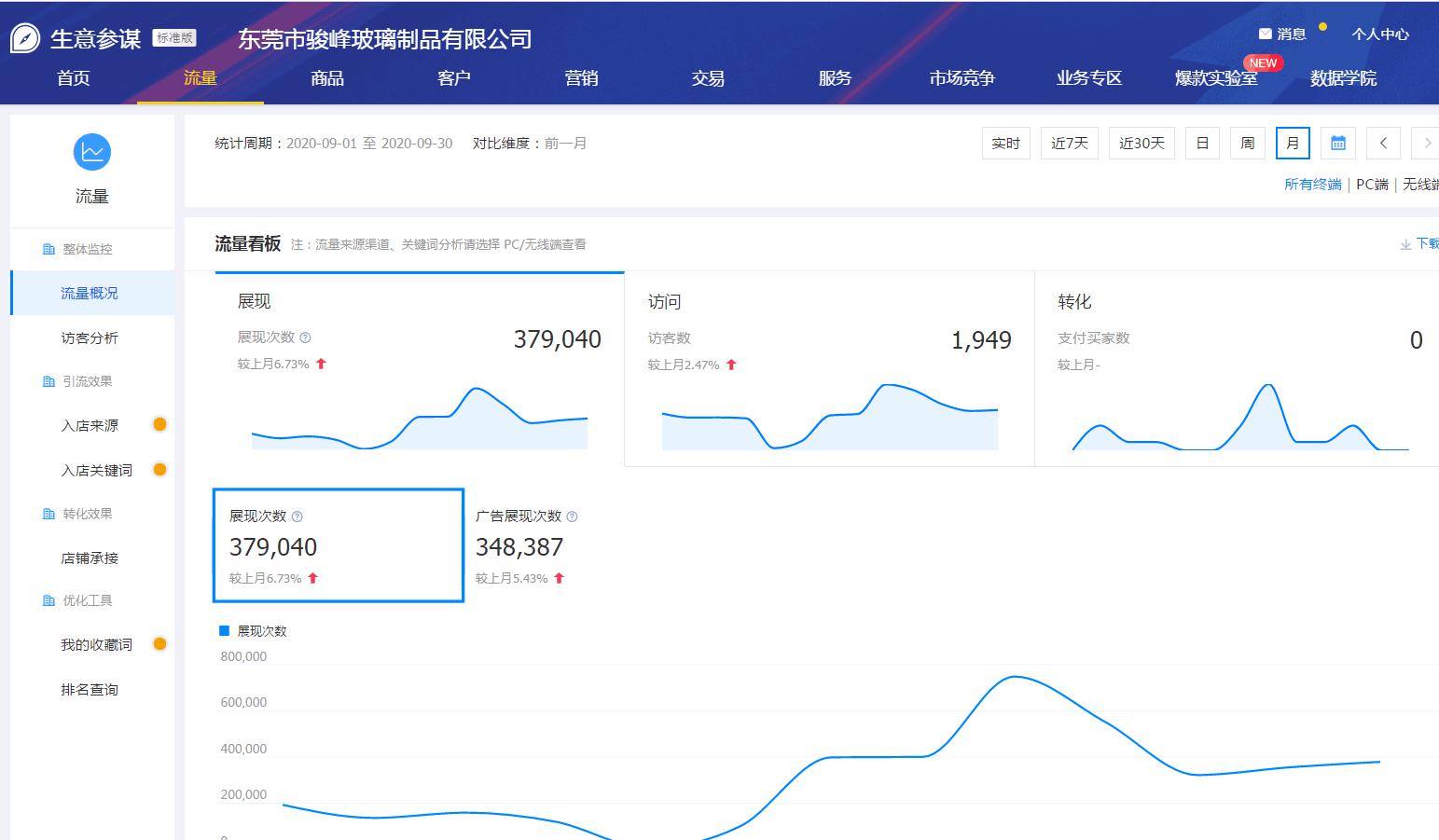Switch statistics granularity to 周
1439x840 pixels.
[x=1247, y=143]
